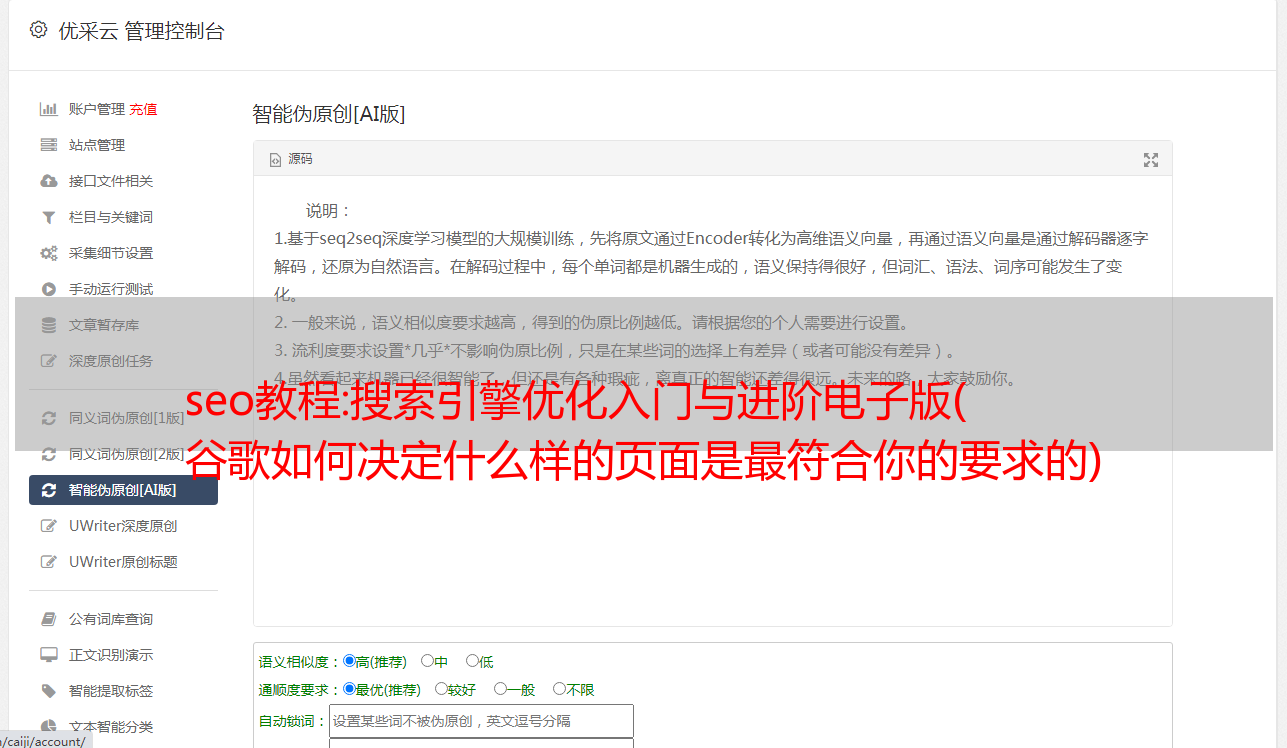Click the 站点管理 server icon
Image resolution: width=1287 pixels, height=748 pixels.
(48, 145)
